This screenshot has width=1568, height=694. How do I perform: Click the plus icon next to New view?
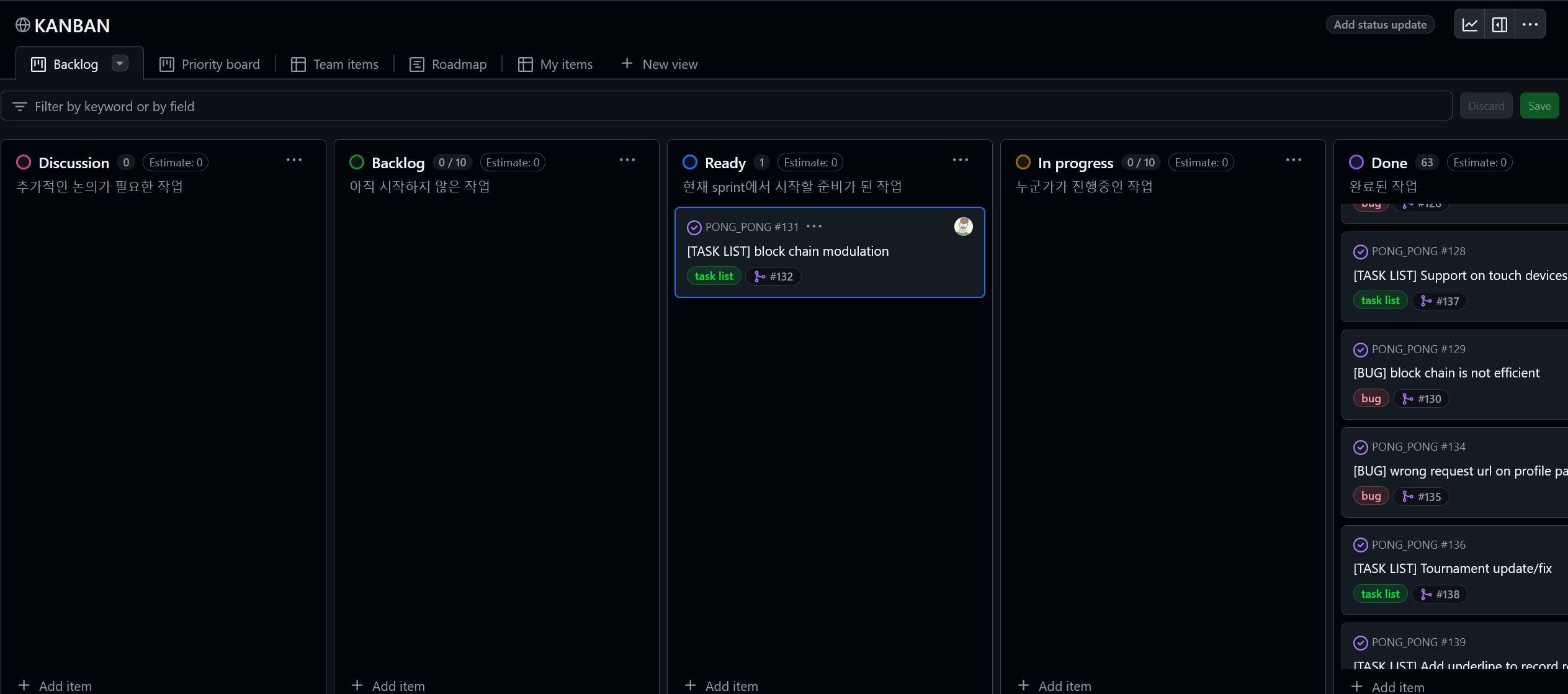tap(627, 64)
